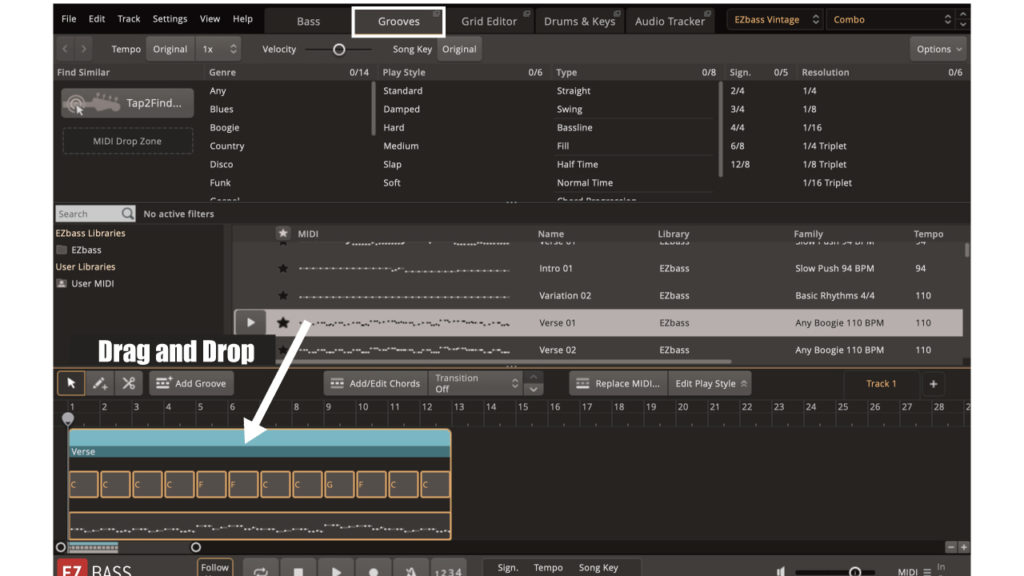The image size is (1024, 576).
Task: Switch to the Bass tab
Action: tap(308, 21)
